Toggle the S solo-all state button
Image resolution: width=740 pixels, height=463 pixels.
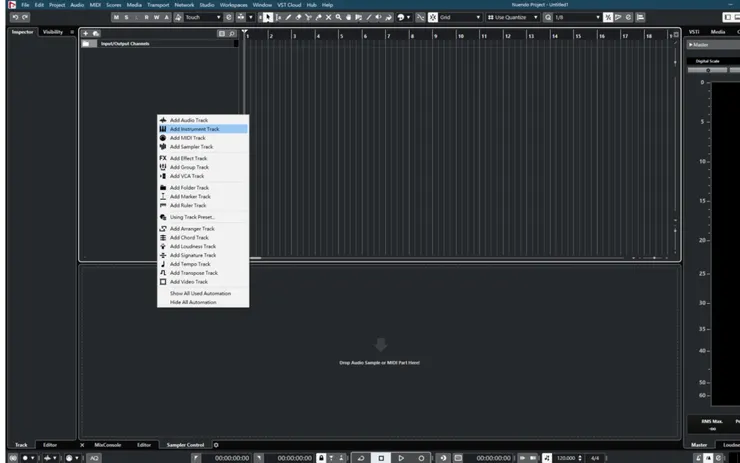(126, 17)
